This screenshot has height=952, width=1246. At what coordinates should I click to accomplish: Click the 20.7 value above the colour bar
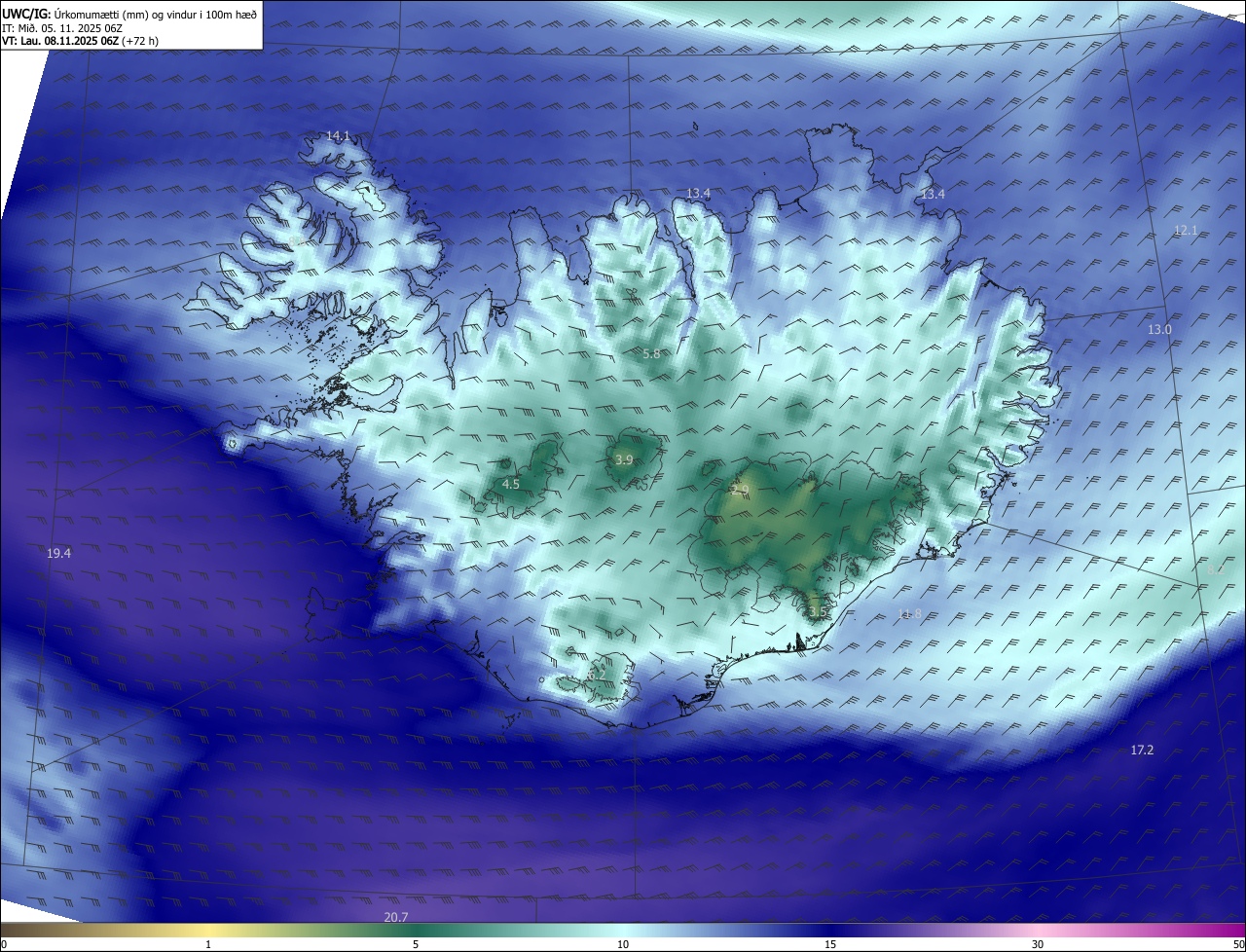point(396,918)
